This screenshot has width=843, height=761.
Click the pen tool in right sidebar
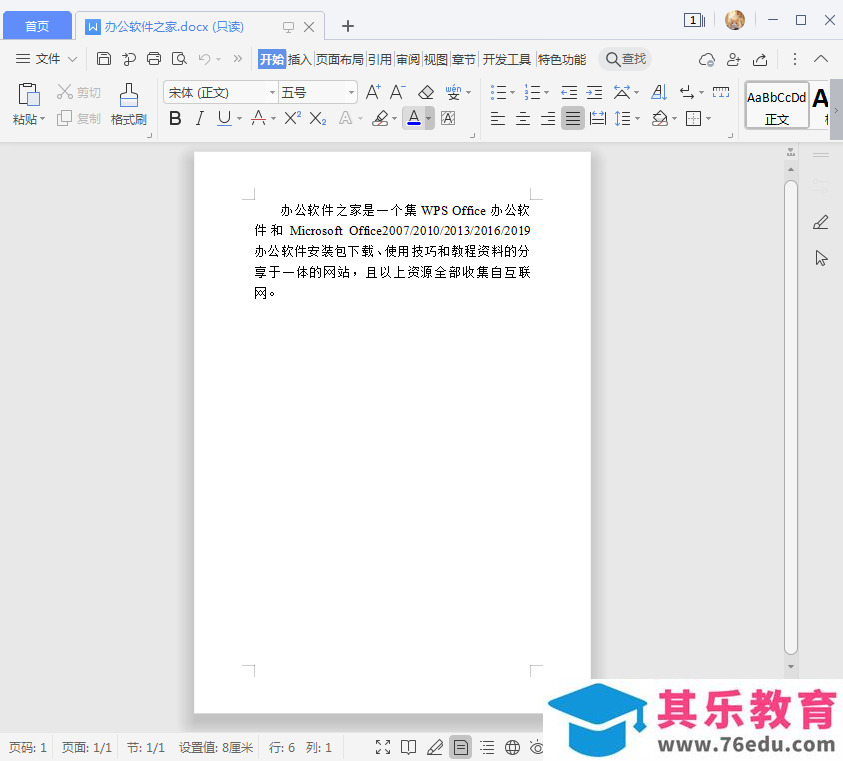(x=820, y=222)
